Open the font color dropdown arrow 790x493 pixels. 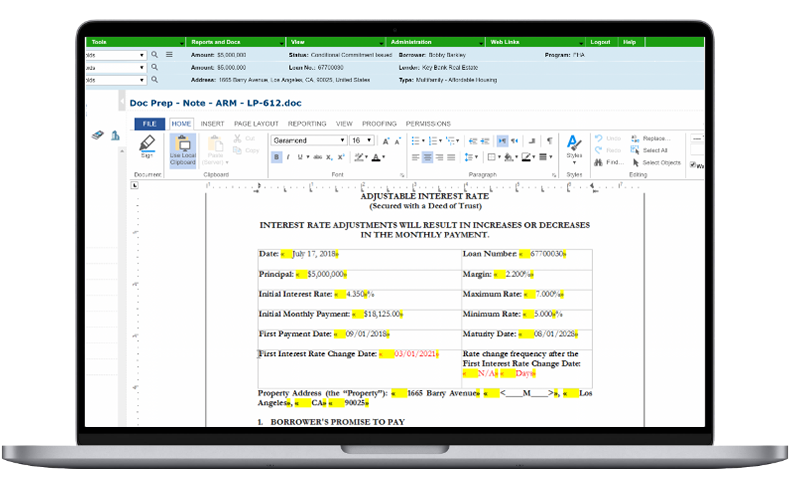pos(384,157)
